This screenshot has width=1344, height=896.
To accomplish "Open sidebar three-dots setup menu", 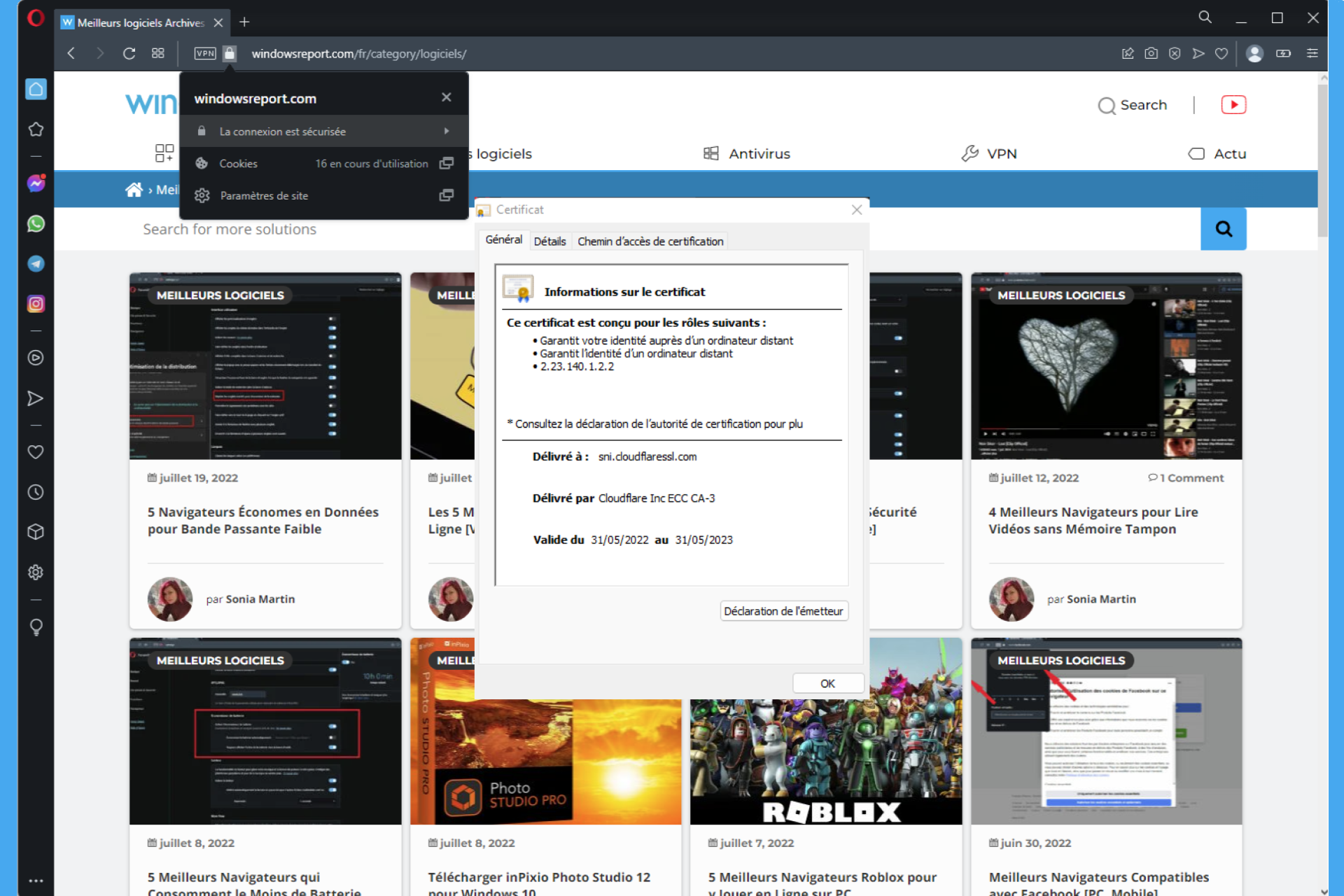I will click(36, 881).
